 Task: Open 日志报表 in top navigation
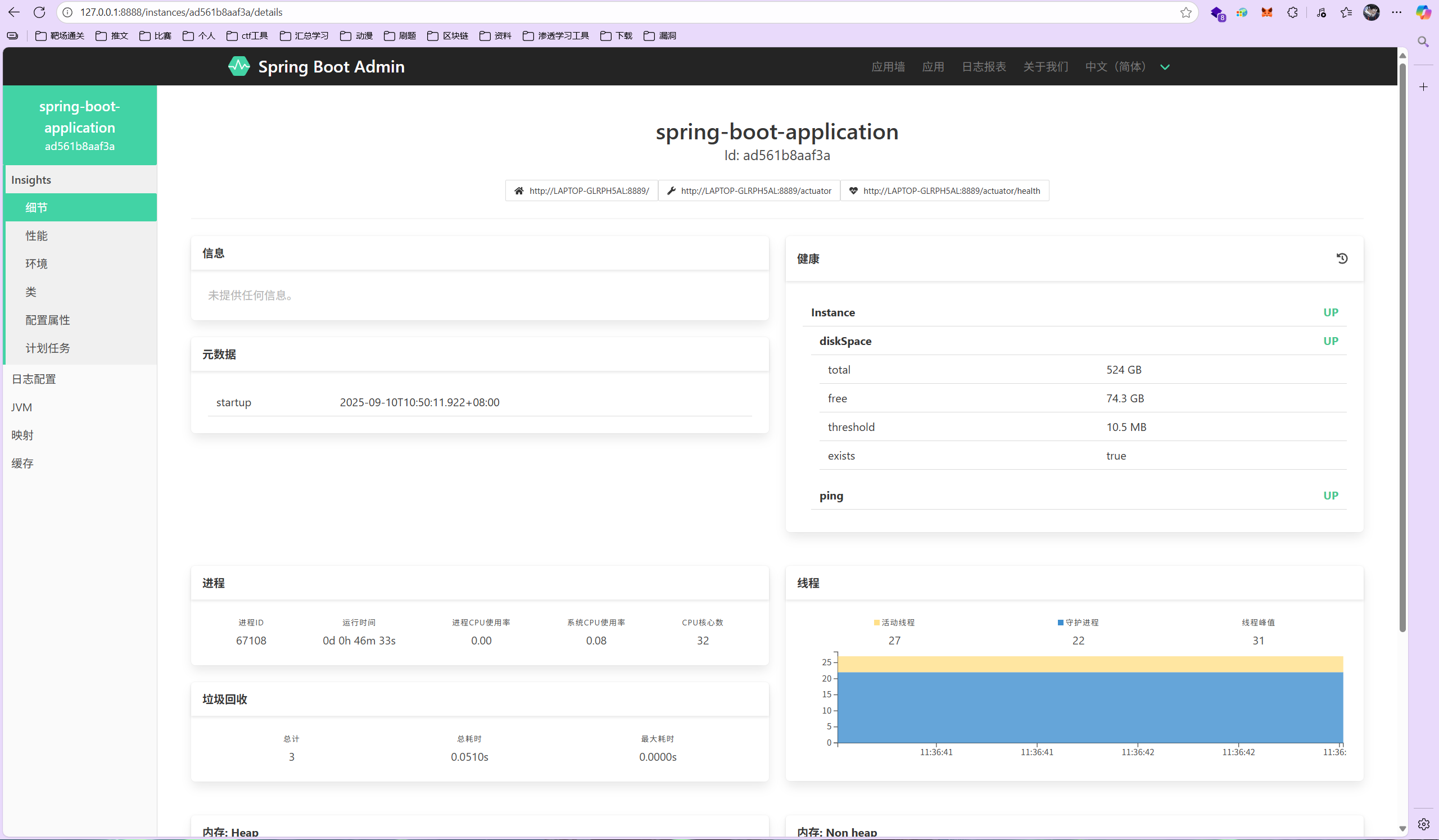pos(983,67)
